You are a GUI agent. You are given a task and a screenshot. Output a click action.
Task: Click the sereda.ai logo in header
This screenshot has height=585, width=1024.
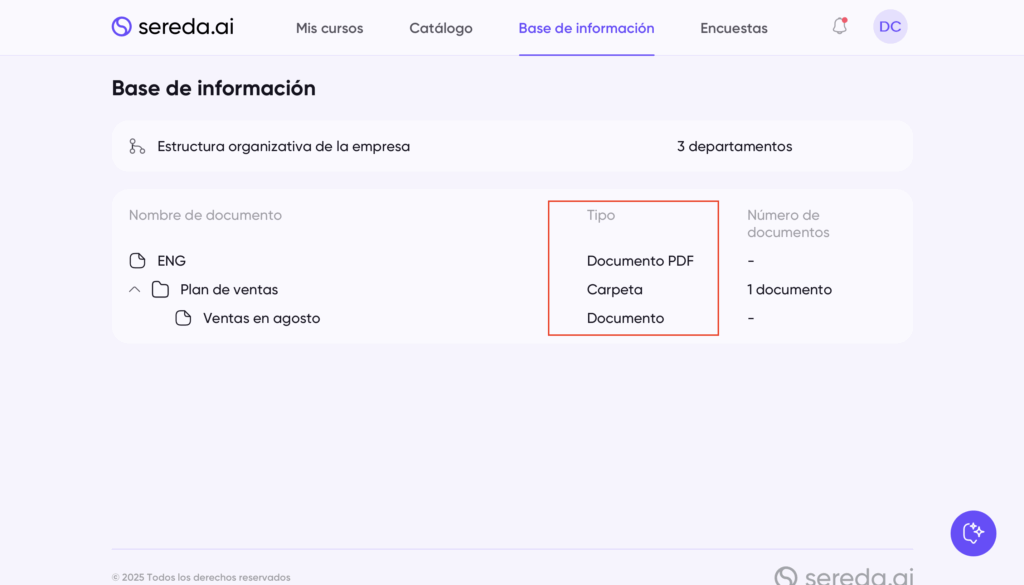pyautogui.click(x=172, y=27)
